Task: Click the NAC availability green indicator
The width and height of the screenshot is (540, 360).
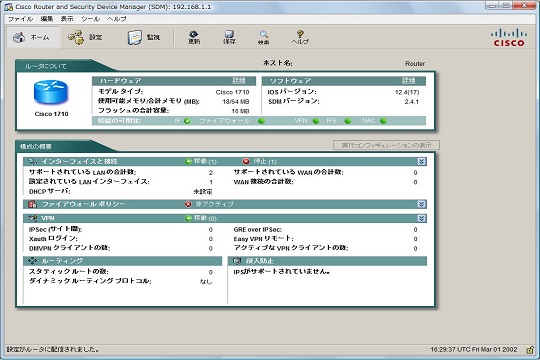Action: tap(383, 121)
